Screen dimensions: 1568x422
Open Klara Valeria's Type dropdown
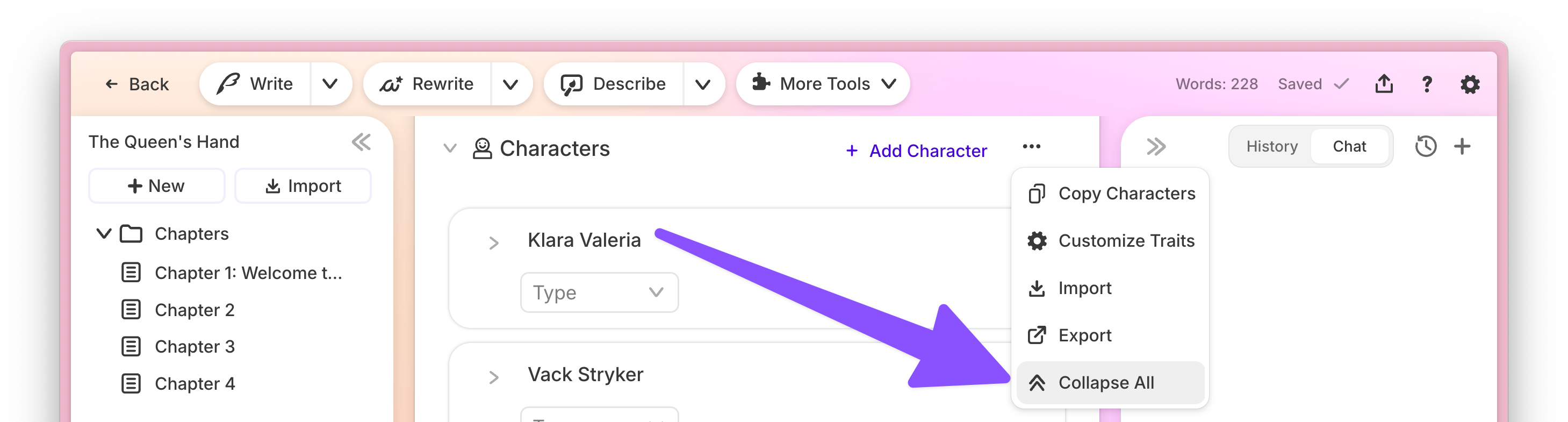(x=599, y=292)
